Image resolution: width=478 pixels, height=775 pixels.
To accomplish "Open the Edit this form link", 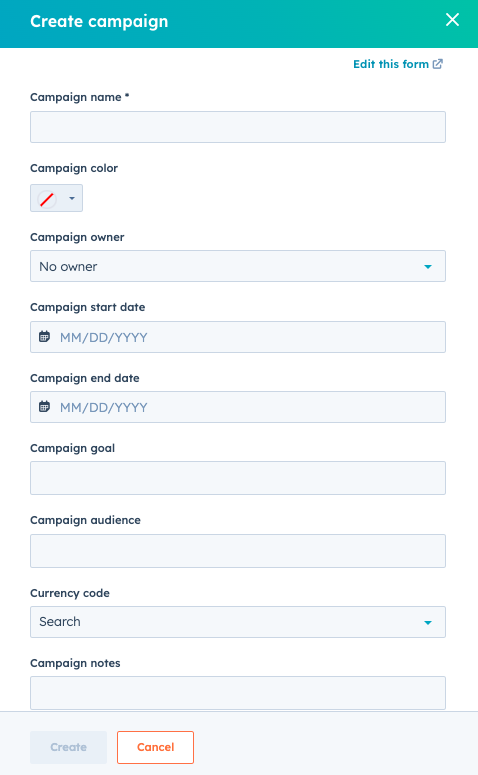I will click(x=391, y=64).
